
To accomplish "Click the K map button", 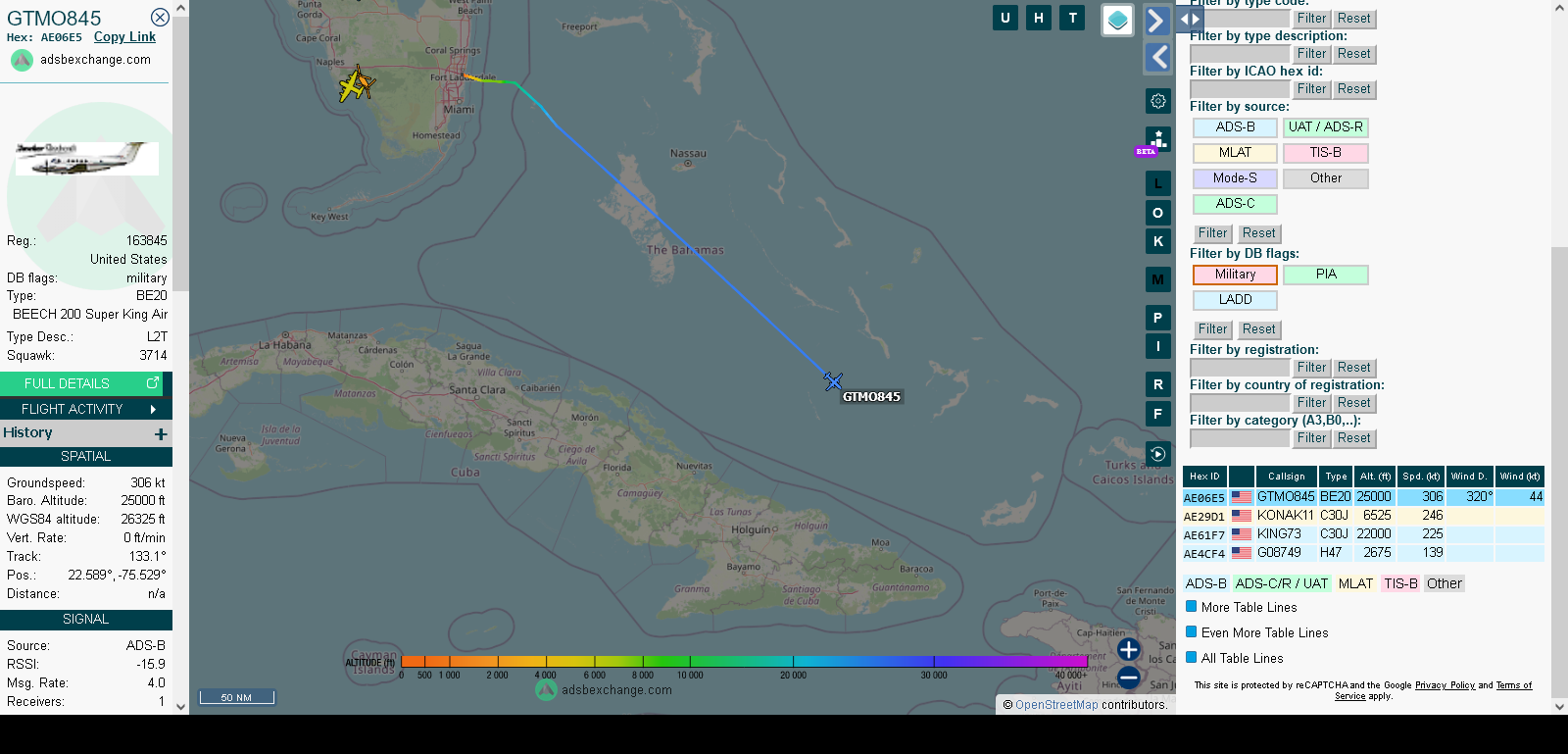I will click(1158, 241).
